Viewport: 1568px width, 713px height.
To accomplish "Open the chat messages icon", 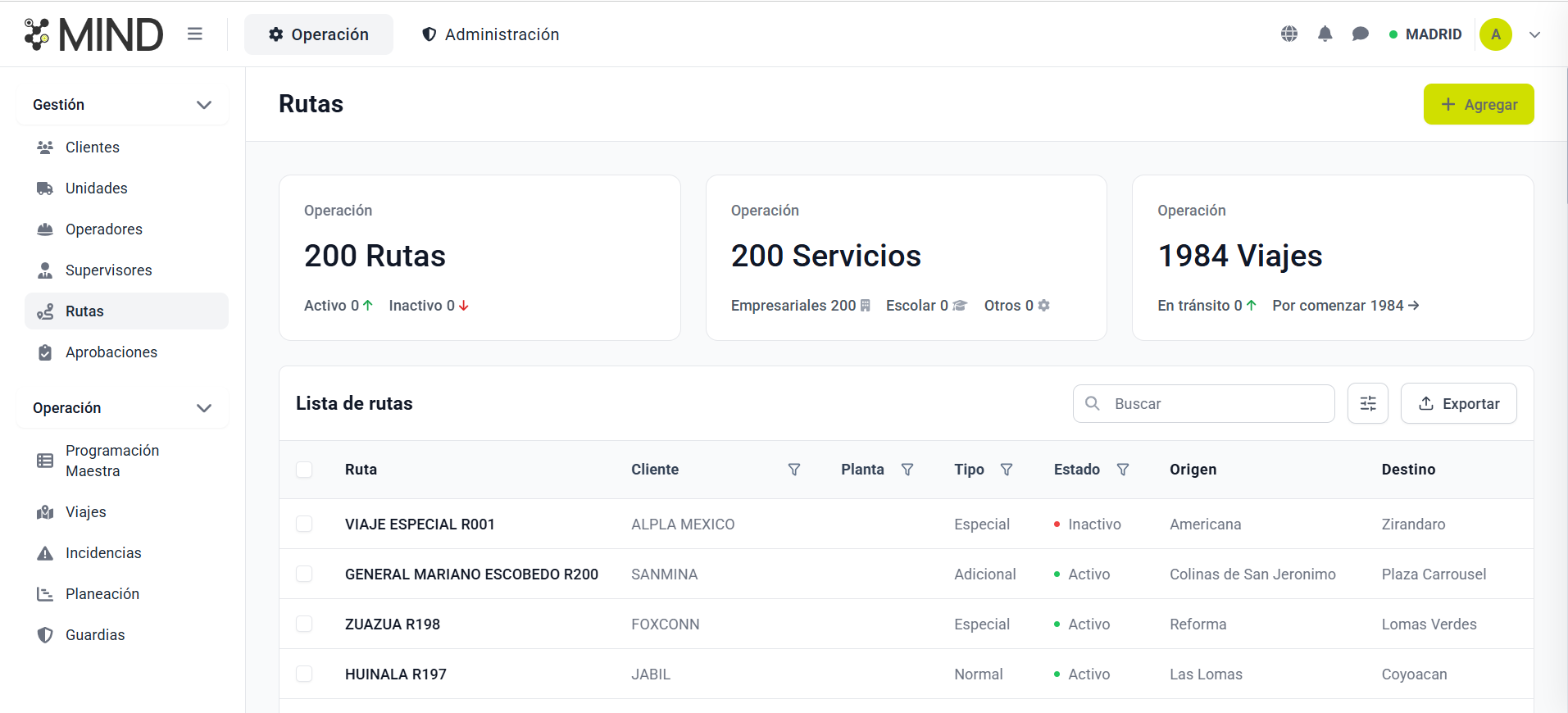I will (x=1361, y=34).
